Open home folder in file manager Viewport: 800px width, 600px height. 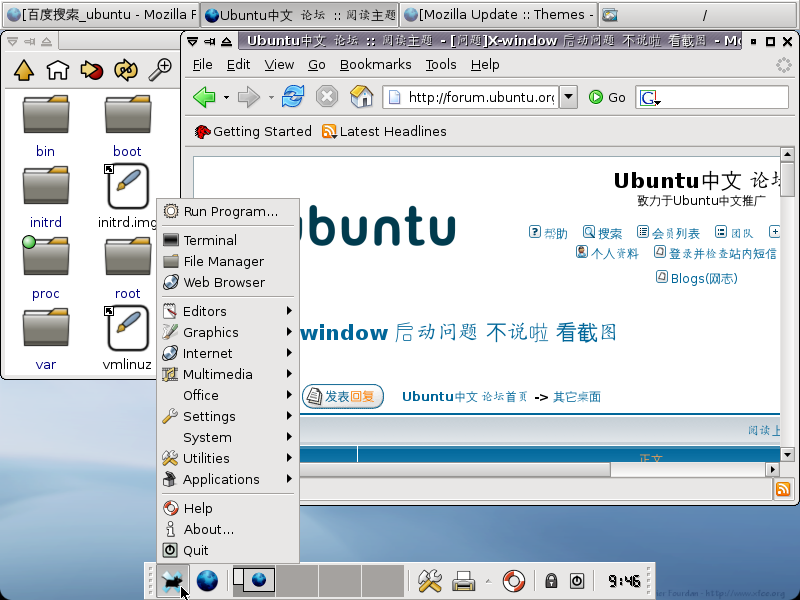click(x=58, y=70)
